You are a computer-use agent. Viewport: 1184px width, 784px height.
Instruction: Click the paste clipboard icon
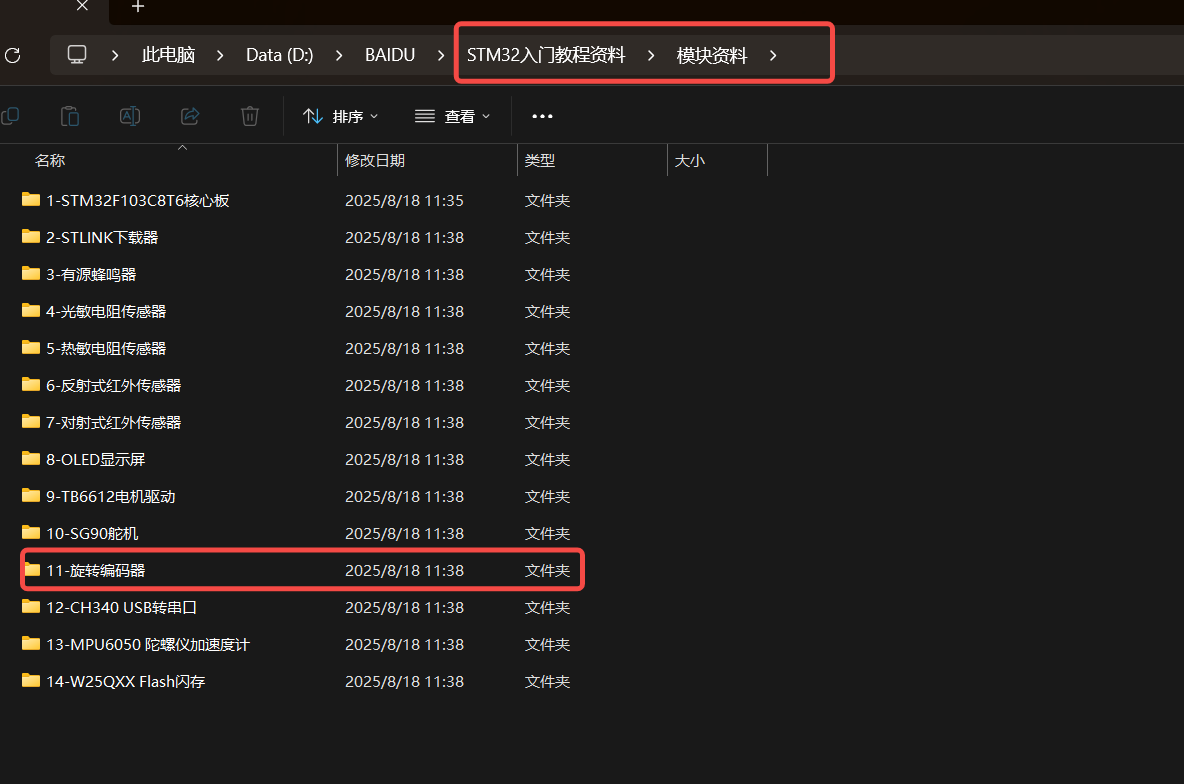69,116
